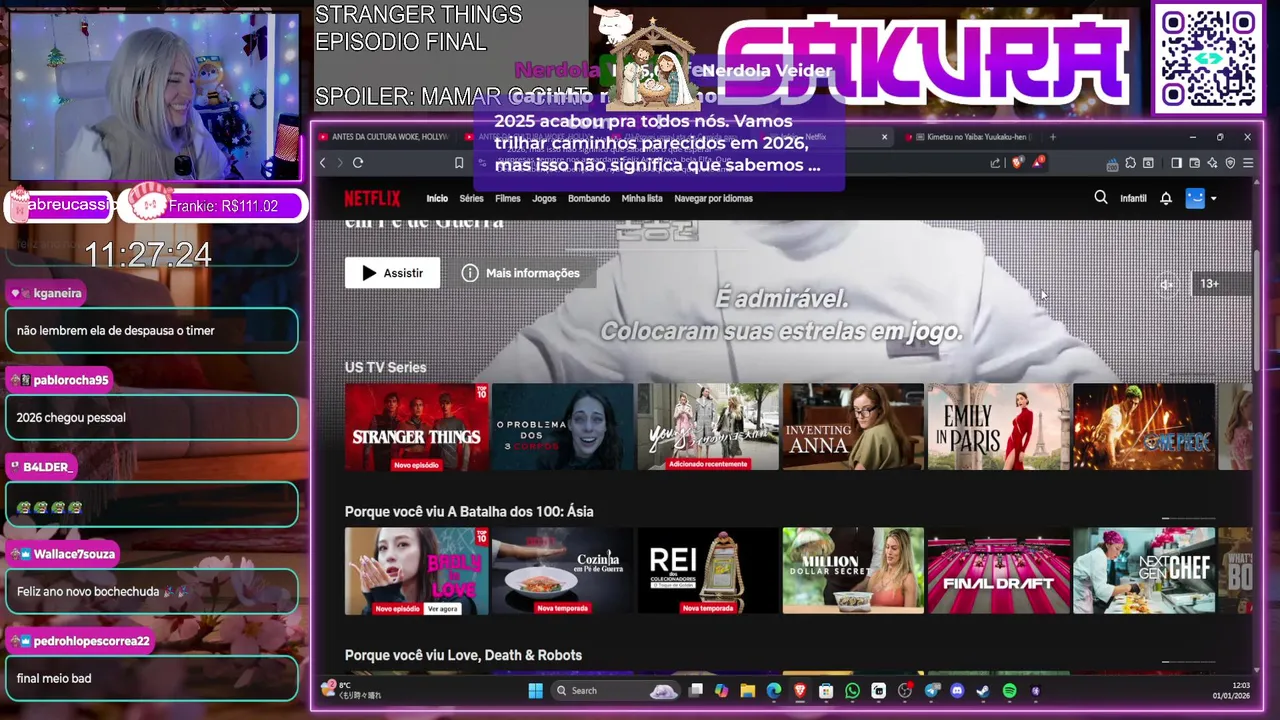Bookmark this page in the browser
The width and height of the screenshot is (1280, 720).
coord(459,163)
